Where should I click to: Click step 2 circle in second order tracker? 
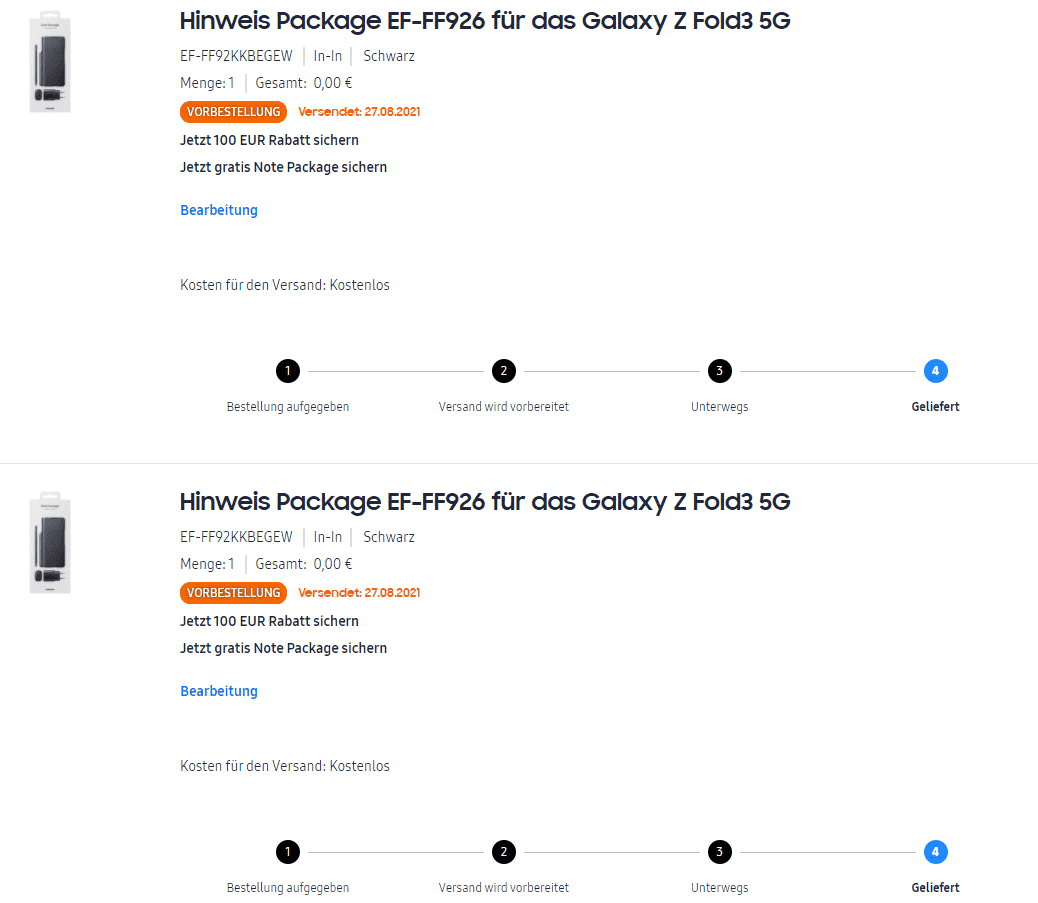click(504, 852)
